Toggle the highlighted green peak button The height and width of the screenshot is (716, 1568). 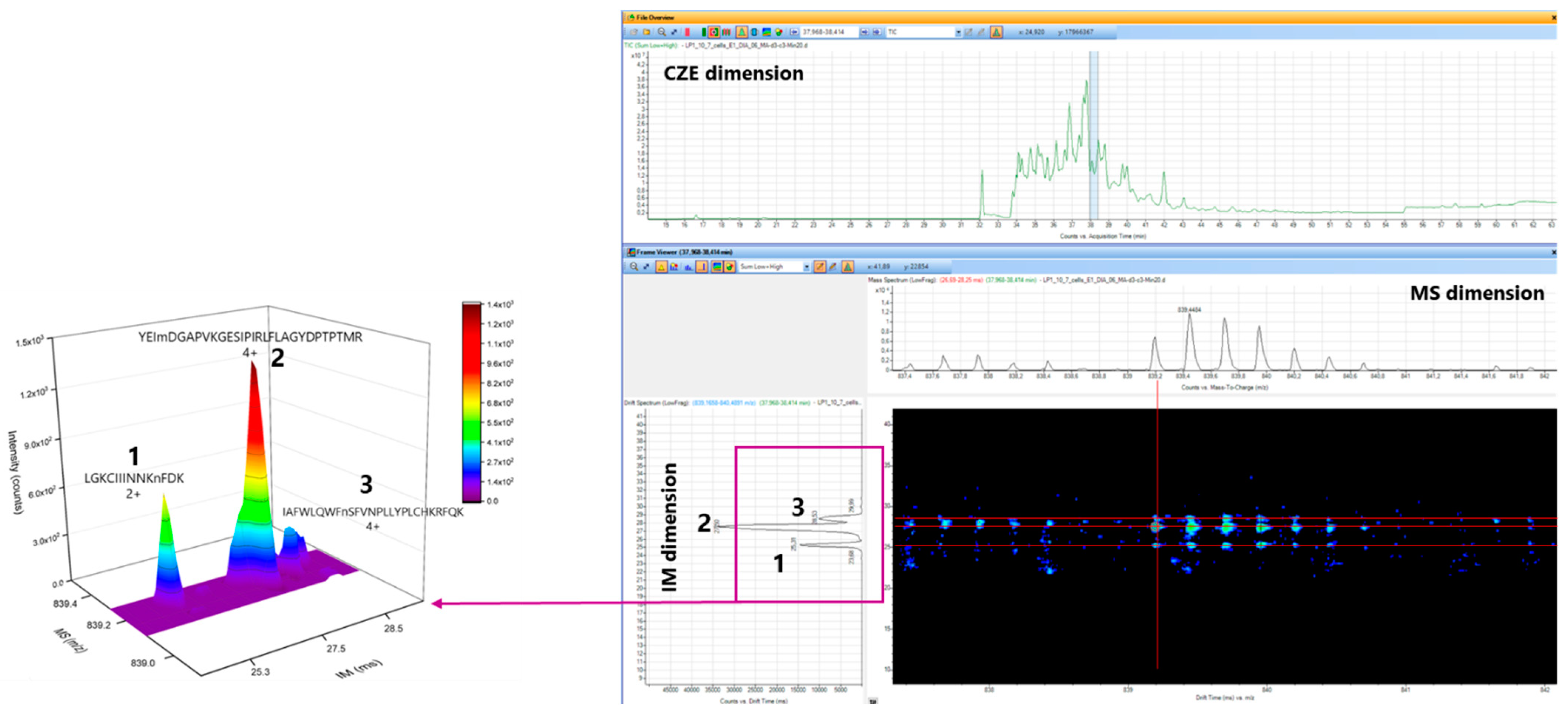(742, 32)
